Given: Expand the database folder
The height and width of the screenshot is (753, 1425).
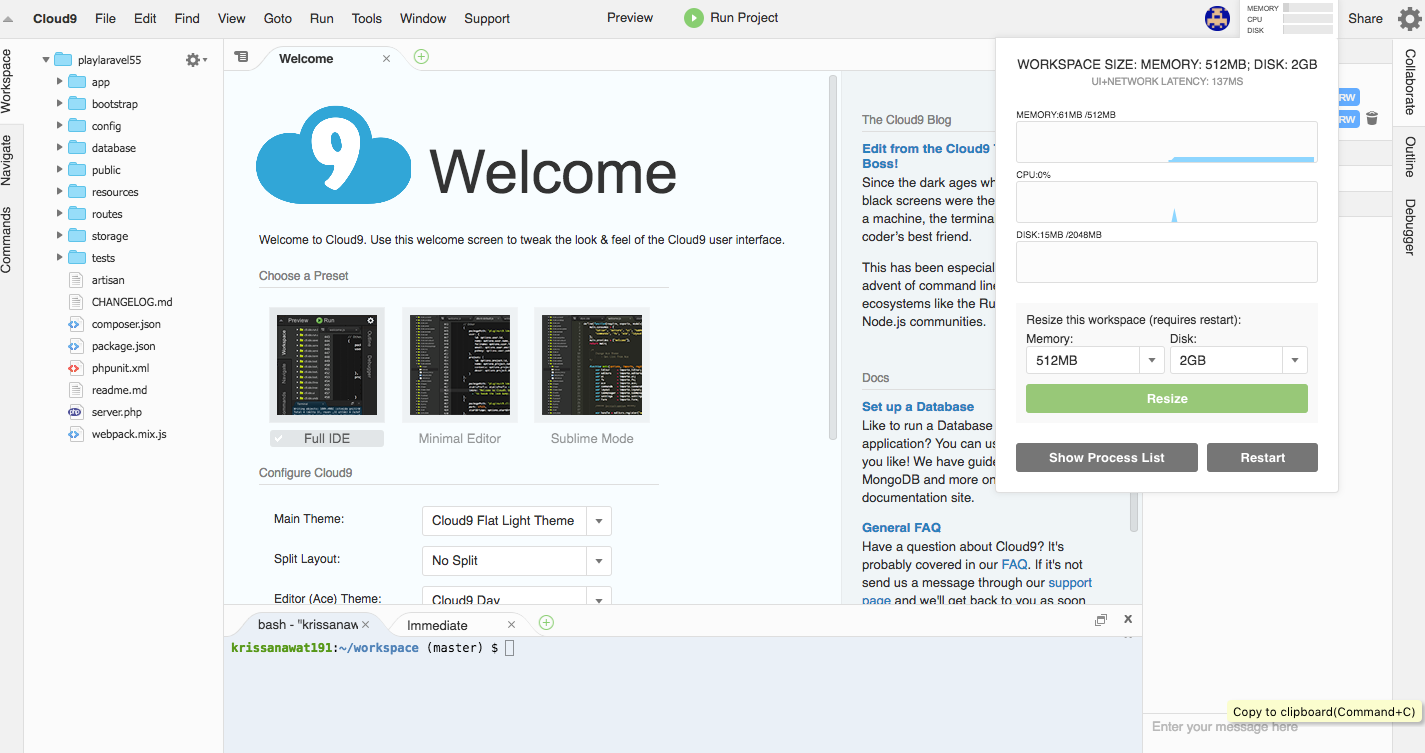Looking at the screenshot, I should click(60, 148).
